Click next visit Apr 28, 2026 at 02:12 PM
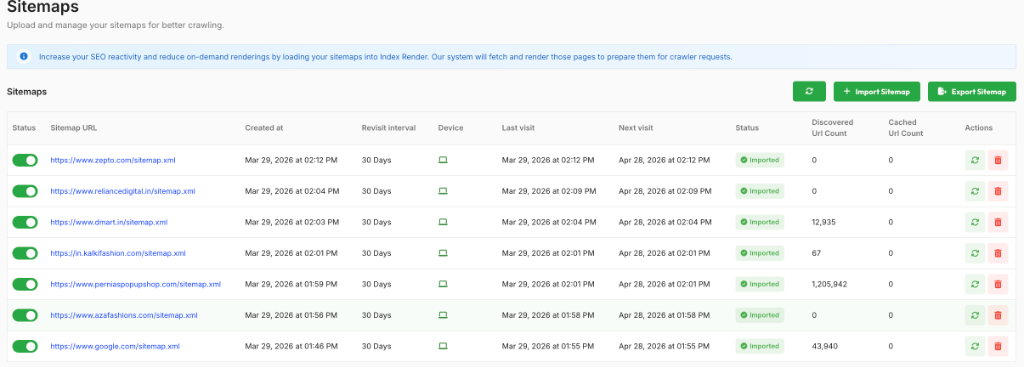The height and width of the screenshot is (367, 1024). point(664,160)
